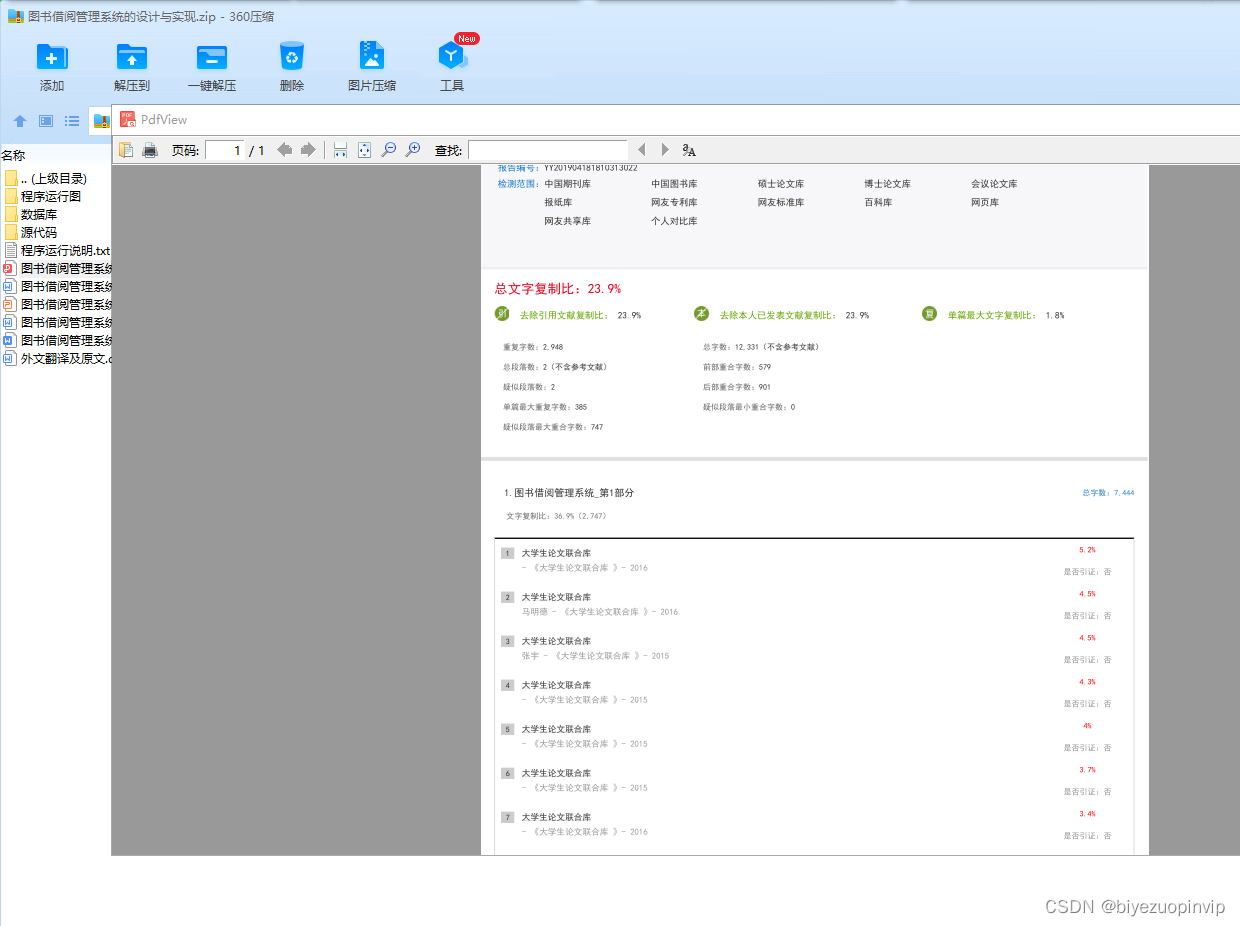Zoom out using the minus magnifier icon
Screen dimensions: 1240x926
click(x=389, y=150)
